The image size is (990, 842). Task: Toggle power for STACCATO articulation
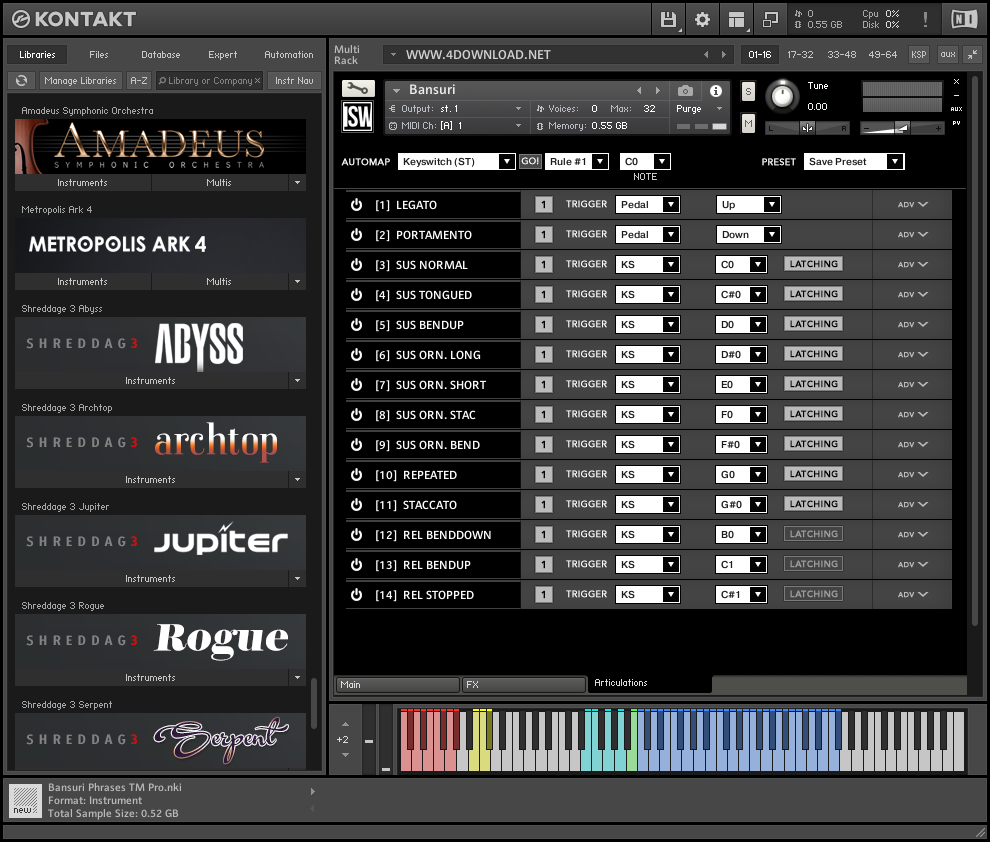point(357,504)
